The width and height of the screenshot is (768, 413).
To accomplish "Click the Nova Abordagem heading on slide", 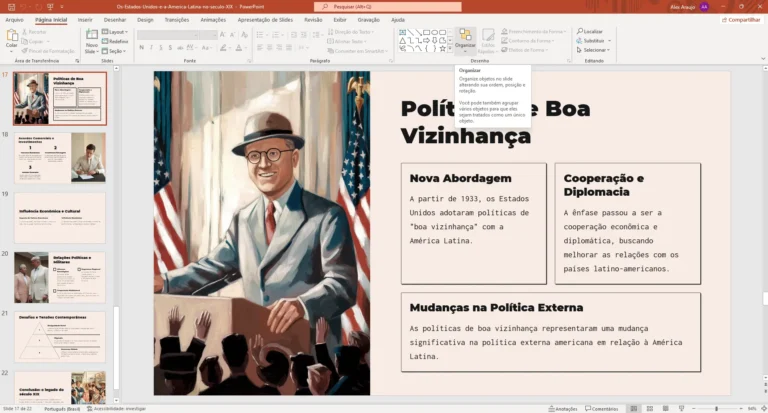I will coord(460,178).
